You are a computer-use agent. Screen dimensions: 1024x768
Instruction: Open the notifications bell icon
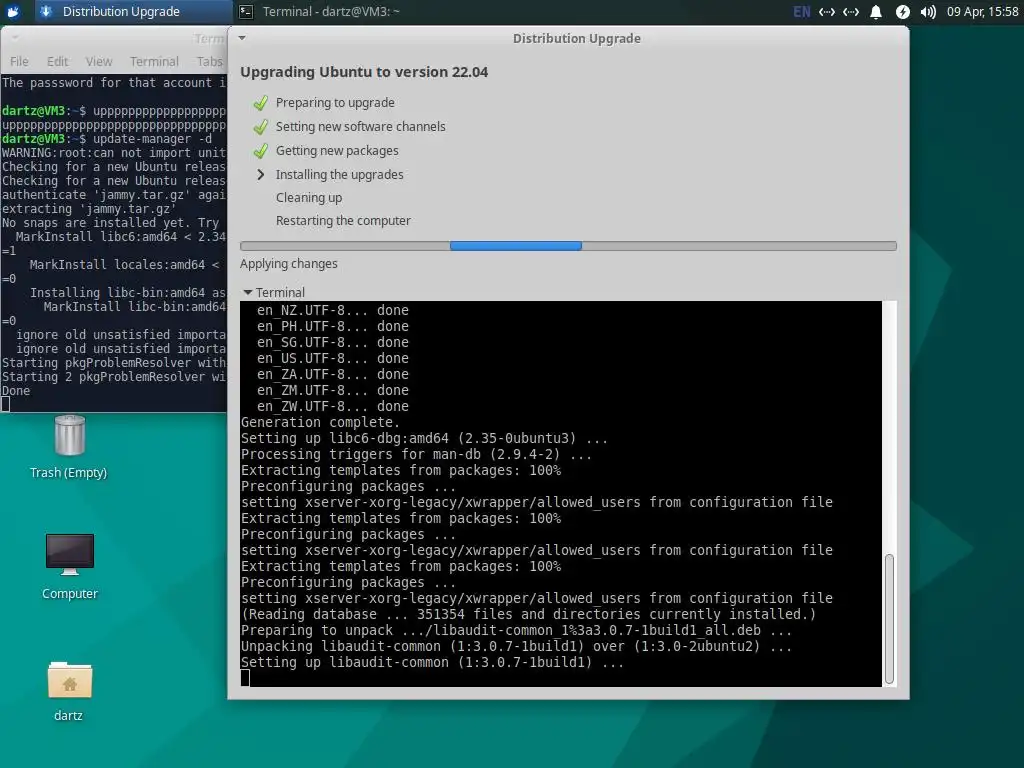click(x=876, y=12)
